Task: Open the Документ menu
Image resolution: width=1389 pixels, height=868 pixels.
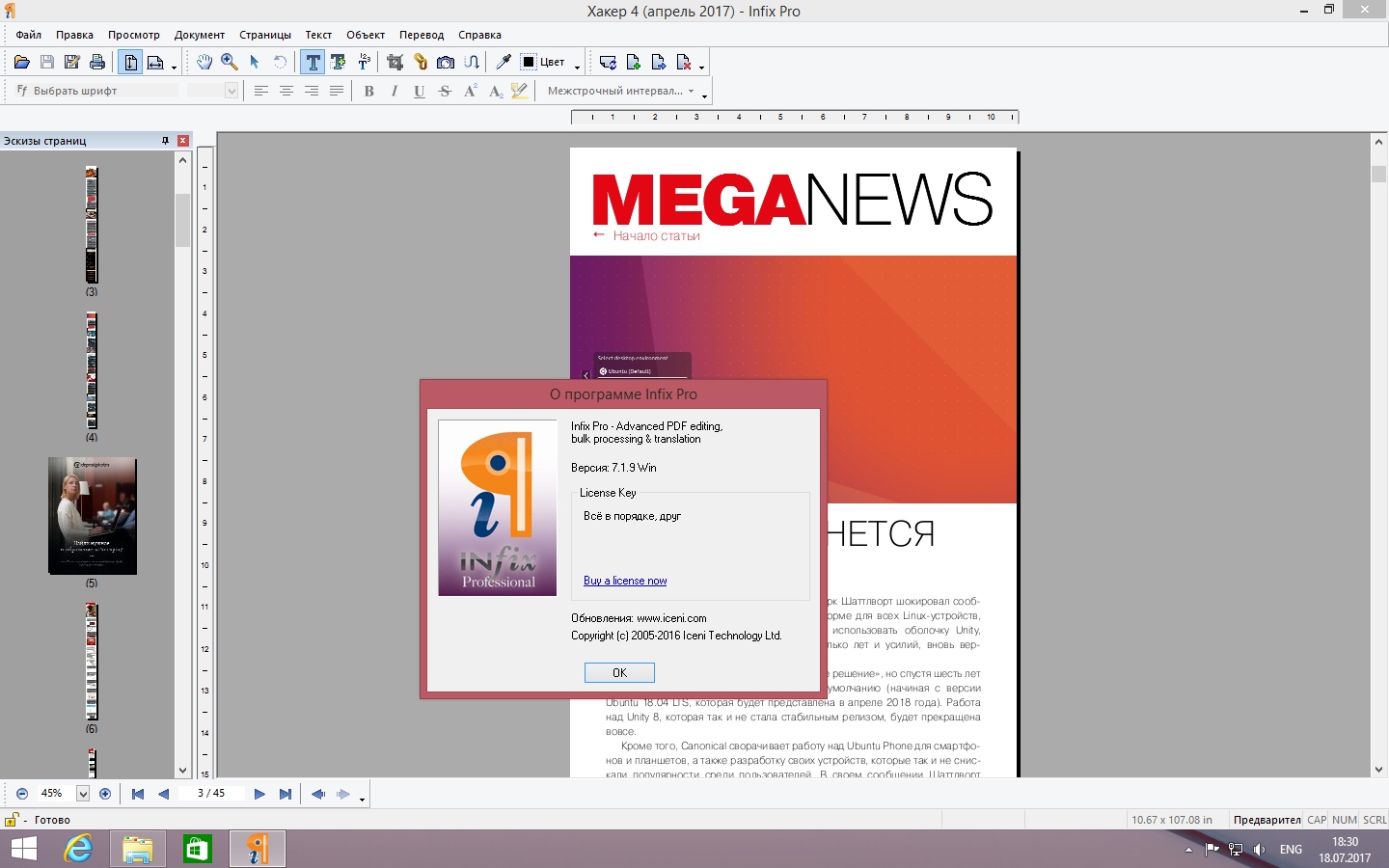Action: tap(199, 35)
